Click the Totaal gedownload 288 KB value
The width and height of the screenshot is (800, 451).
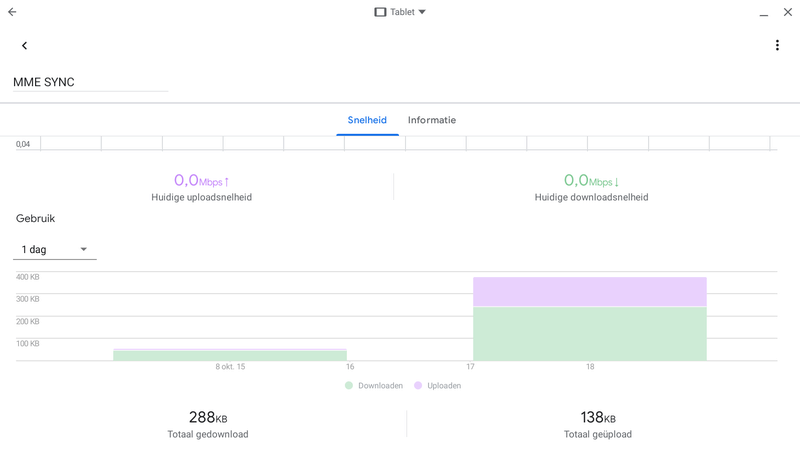pyautogui.click(x=208, y=418)
